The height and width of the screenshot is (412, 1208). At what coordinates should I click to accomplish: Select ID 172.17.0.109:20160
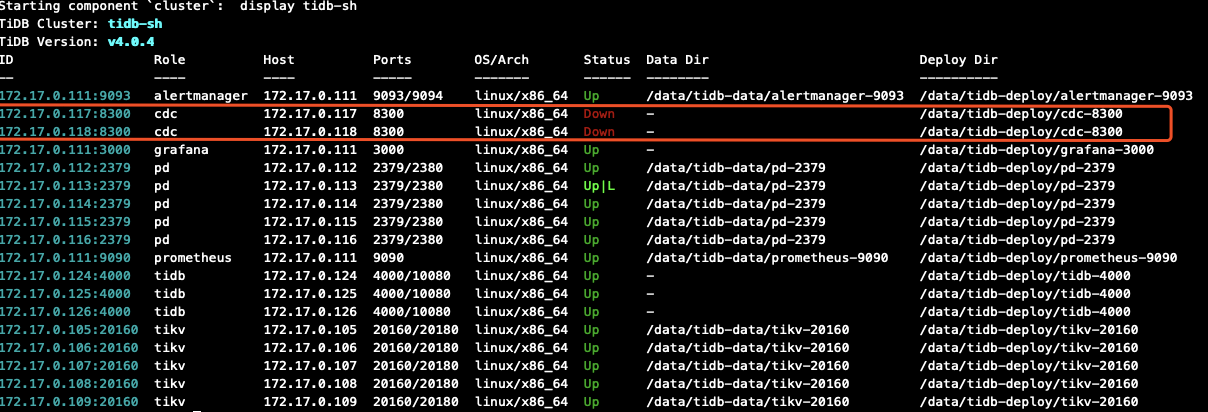[70, 402]
